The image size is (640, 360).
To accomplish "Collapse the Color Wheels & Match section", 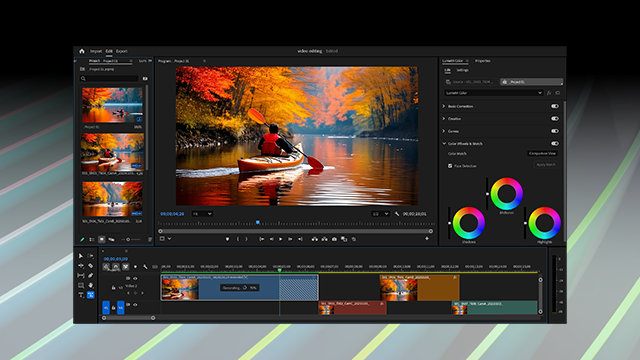I will click(444, 144).
